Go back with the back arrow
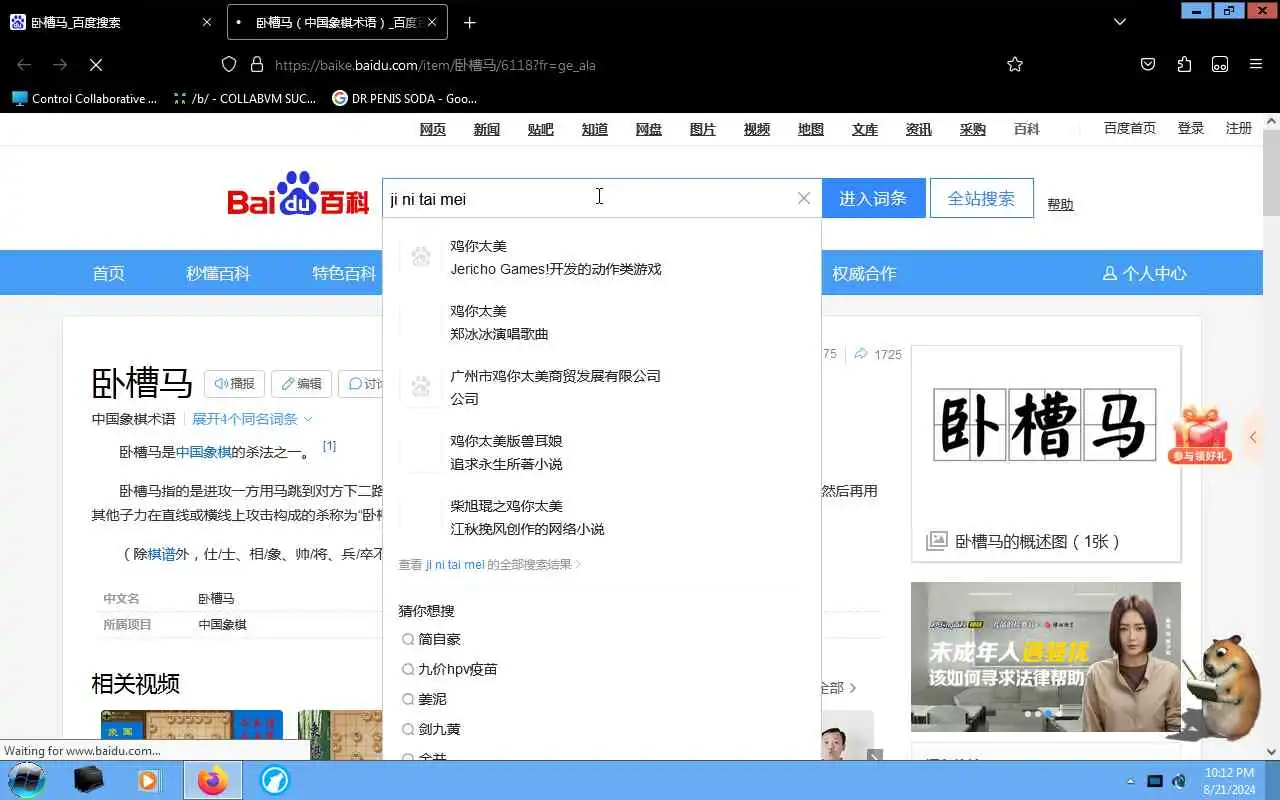This screenshot has width=1280, height=800. click(x=24, y=64)
